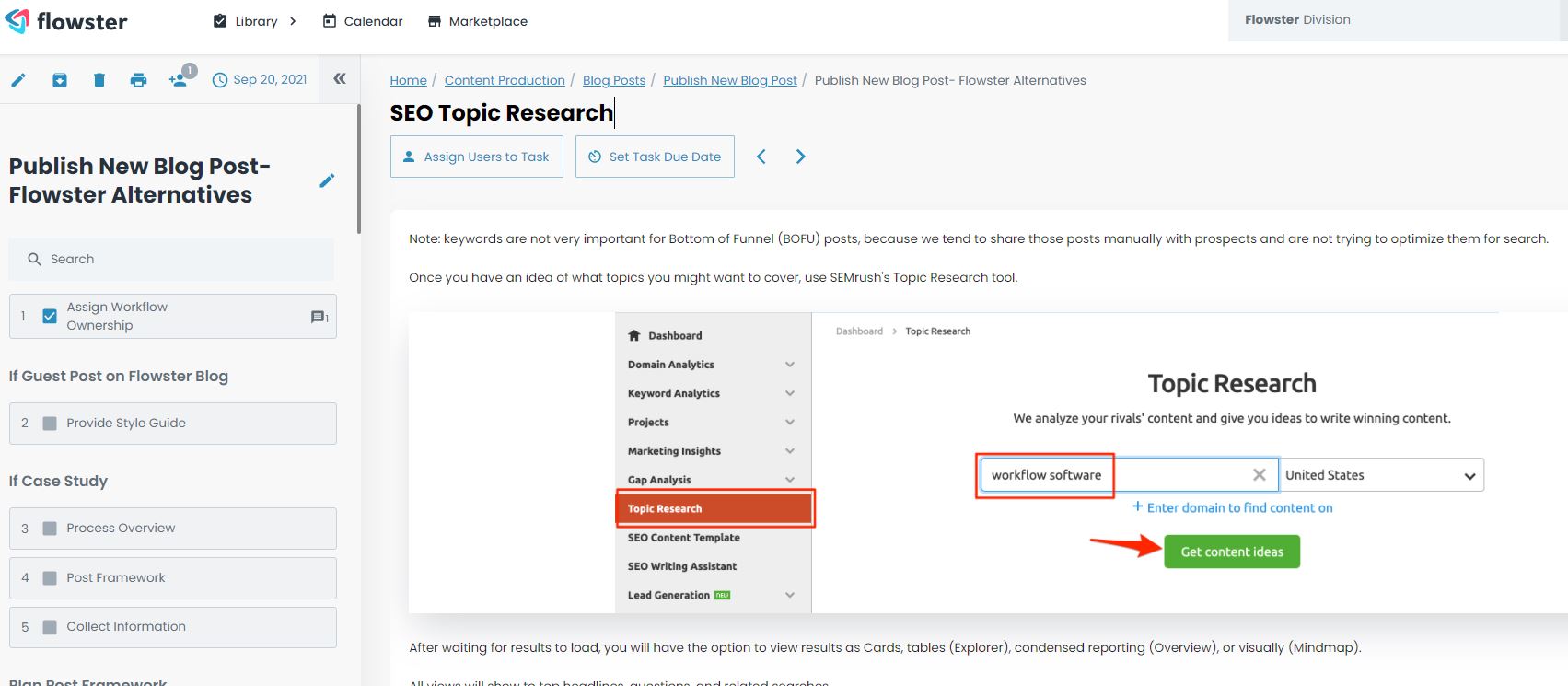Click the search magnifier icon in sidebar

click(34, 260)
